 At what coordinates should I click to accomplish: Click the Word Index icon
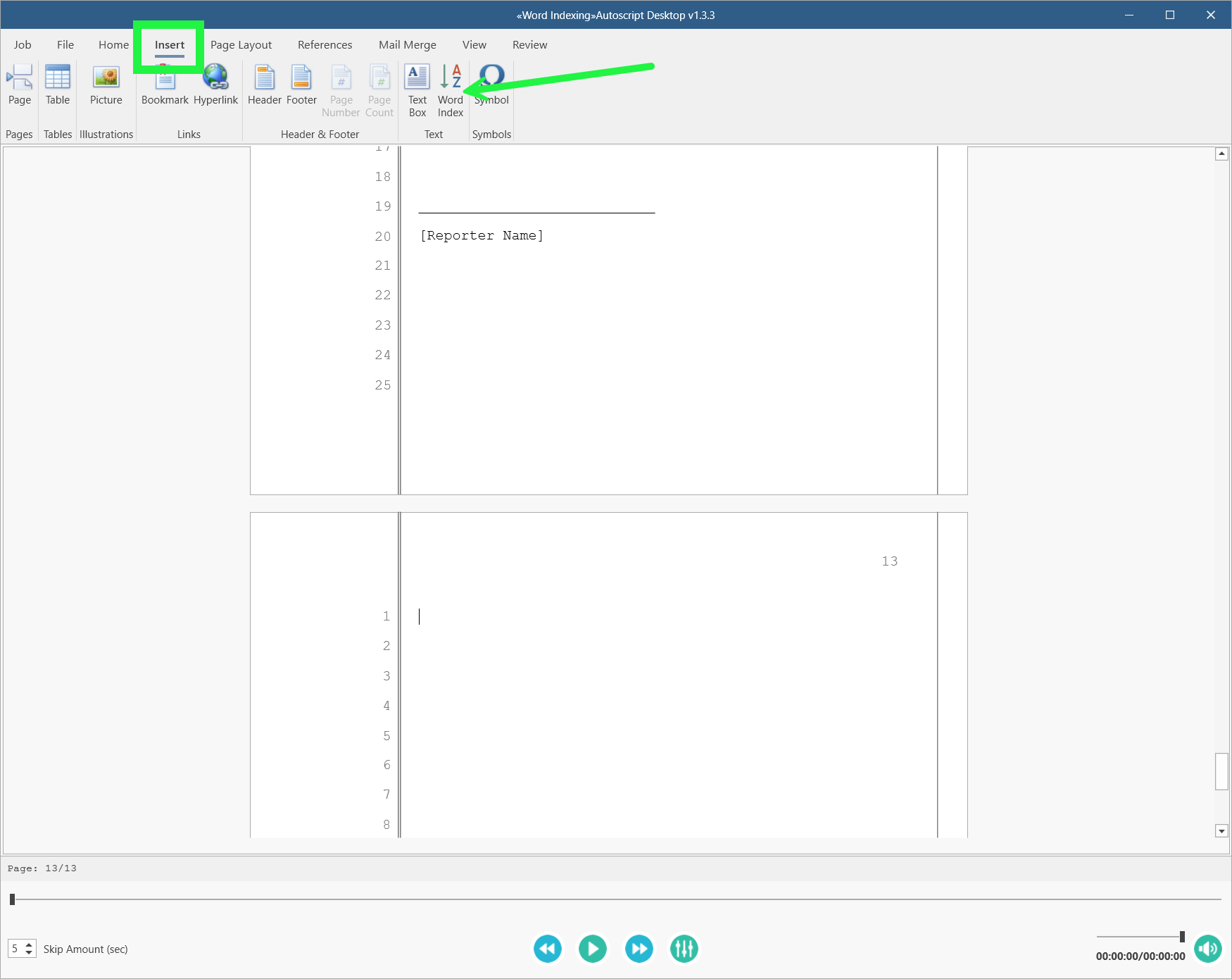450,90
